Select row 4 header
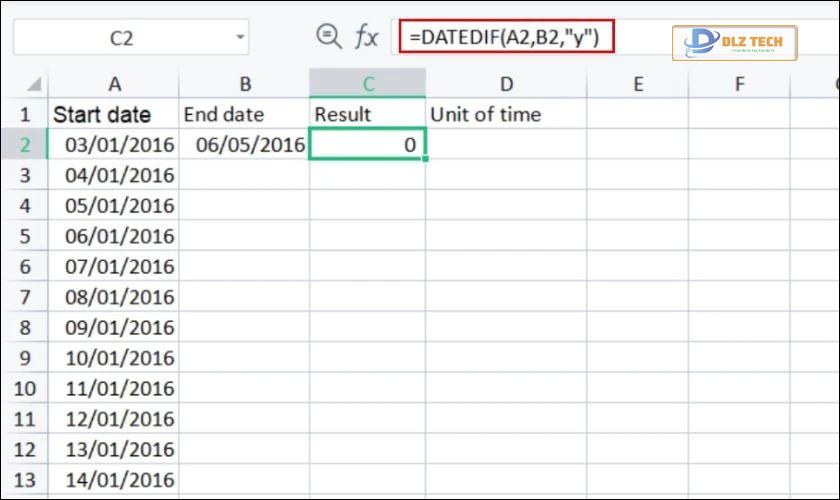 coord(25,206)
